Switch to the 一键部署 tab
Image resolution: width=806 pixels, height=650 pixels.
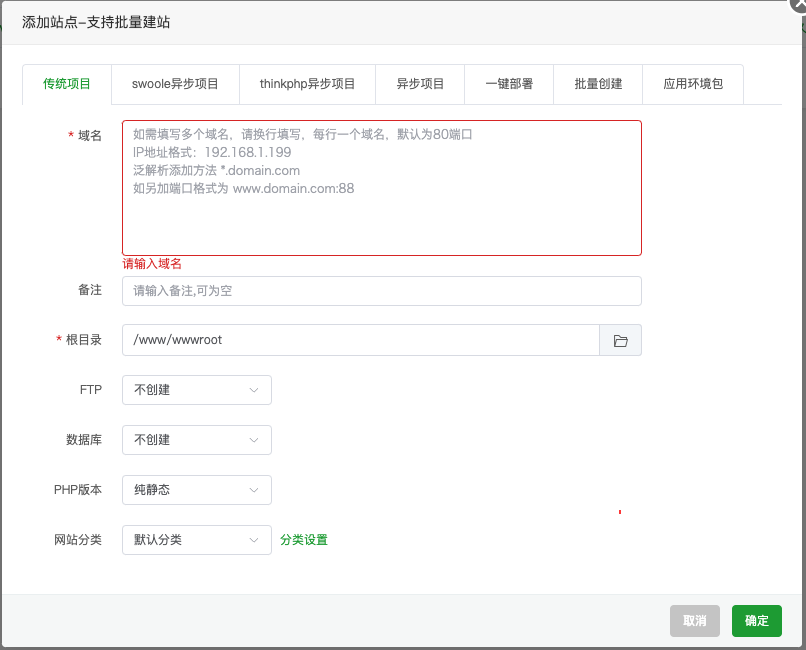pyautogui.click(x=509, y=84)
